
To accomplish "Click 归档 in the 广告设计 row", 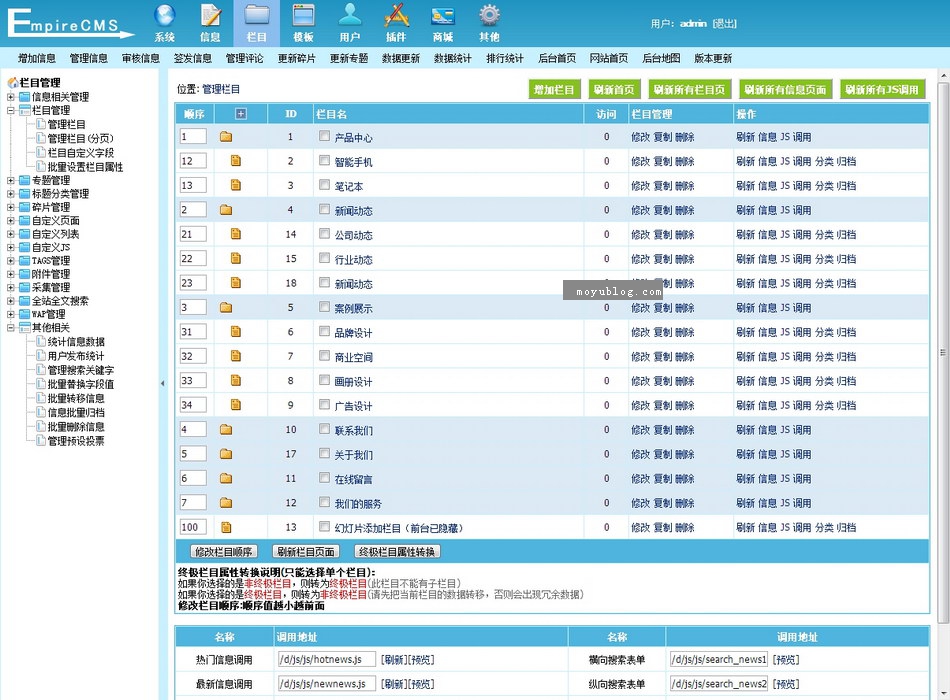I will (846, 405).
